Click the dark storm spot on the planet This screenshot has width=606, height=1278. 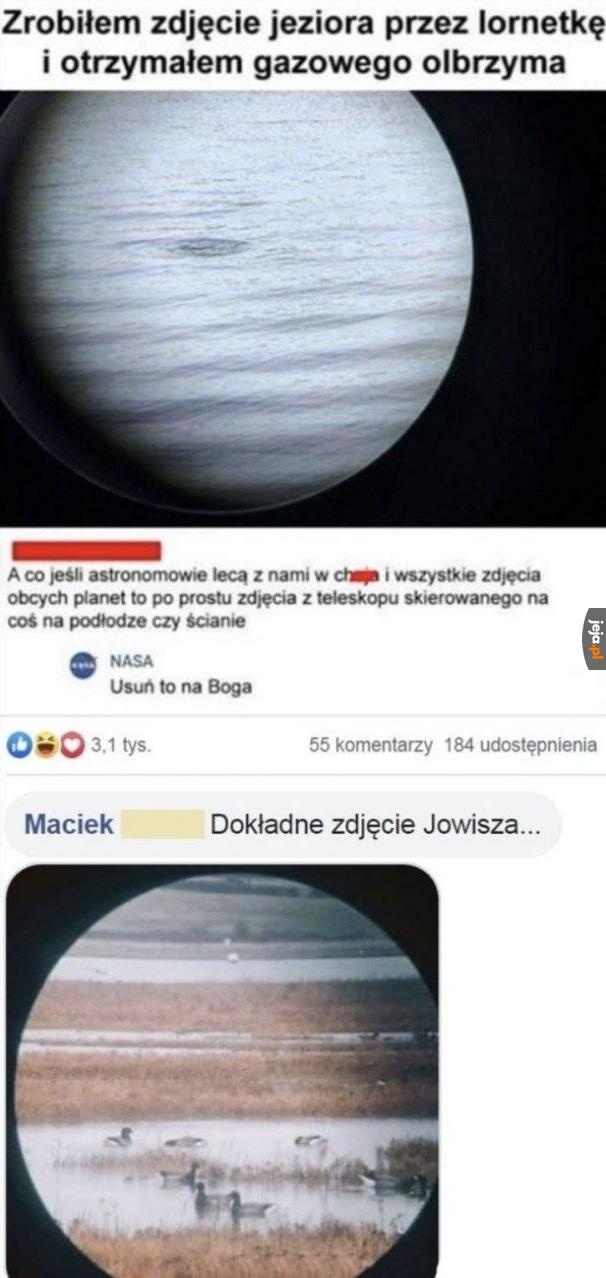207,246
